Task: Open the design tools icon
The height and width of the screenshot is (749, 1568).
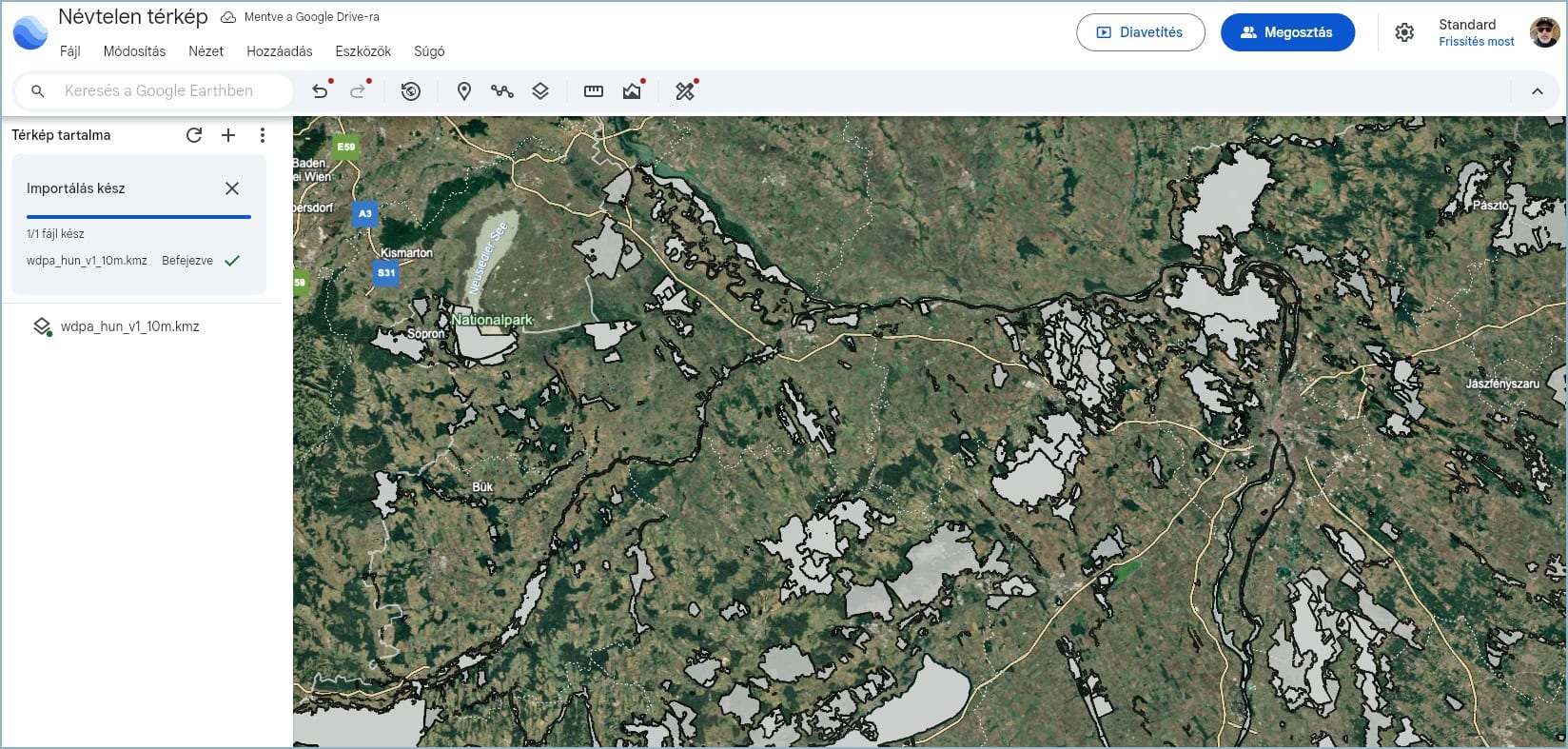Action: [x=685, y=91]
